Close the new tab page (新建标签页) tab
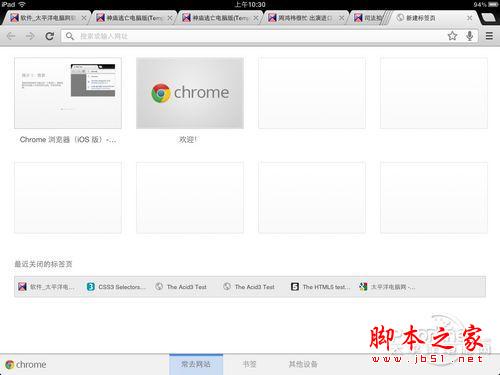 point(469,18)
